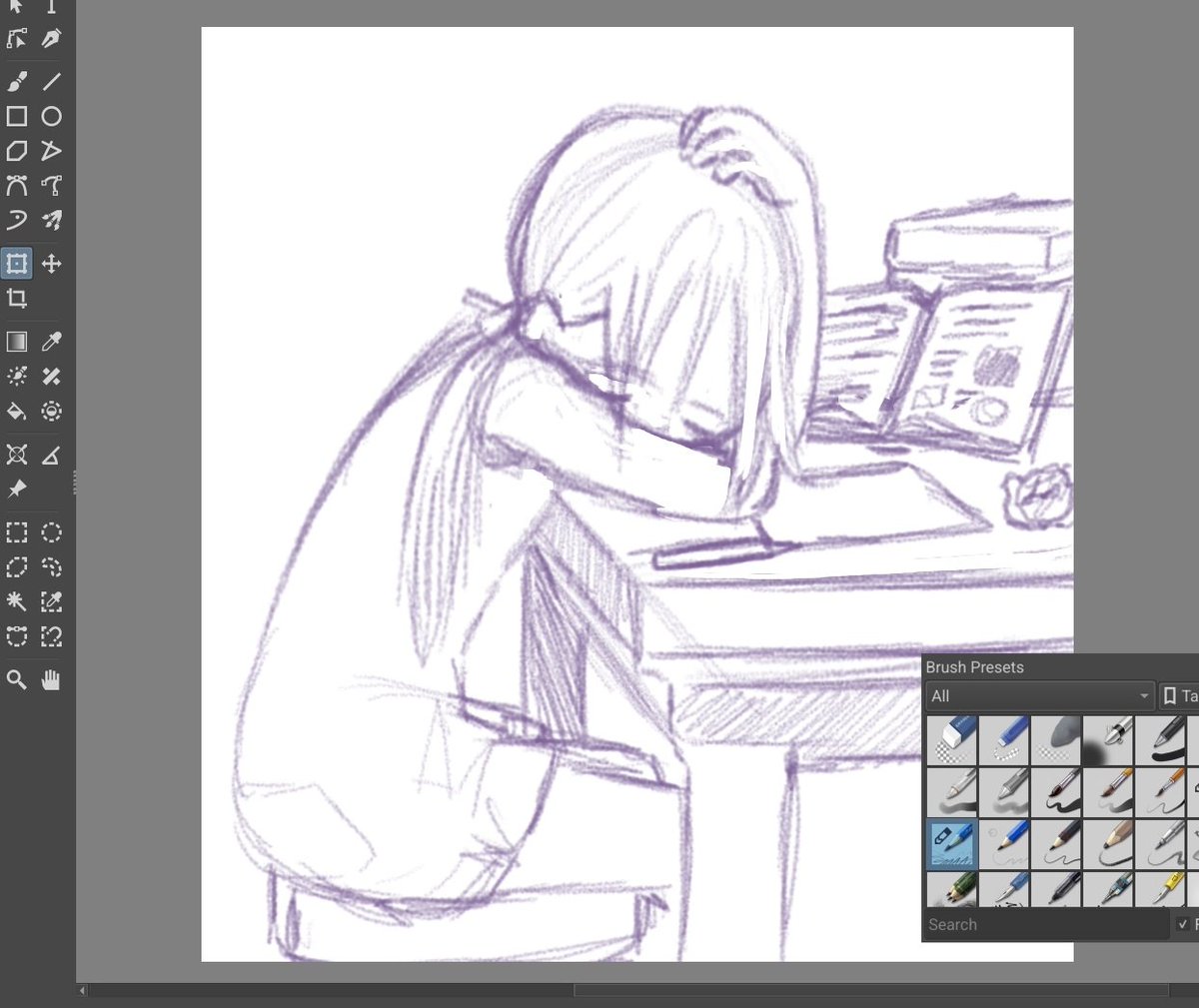Choose the soft airbrush preset
1199x1008 pixels.
1108,740
